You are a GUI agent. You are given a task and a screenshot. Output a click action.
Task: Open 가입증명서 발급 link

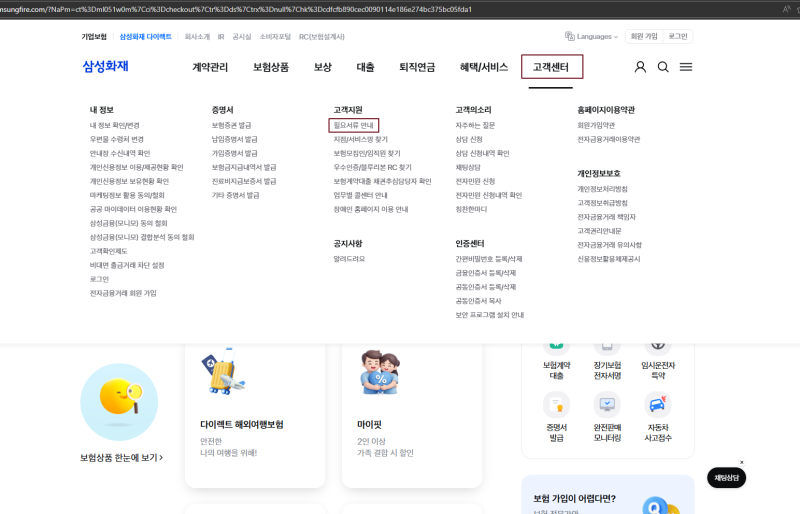click(234, 153)
